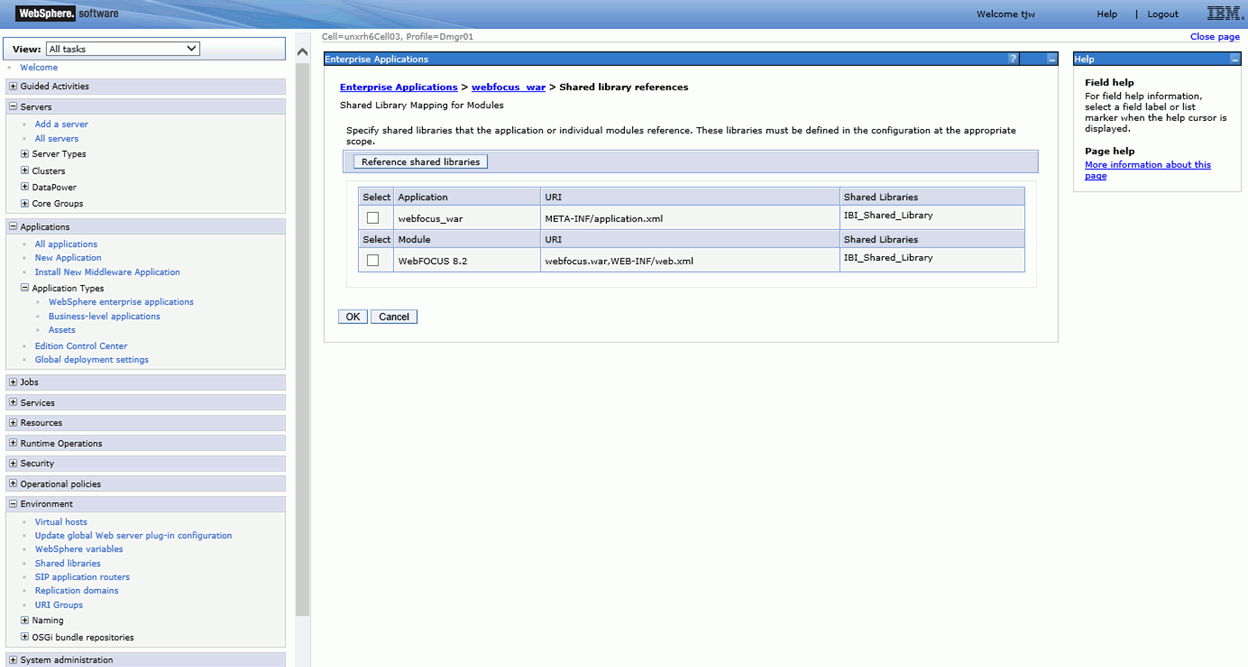Open the webfocus_war breadcrumb link
Screen dimensions: 1248x667
click(509, 87)
